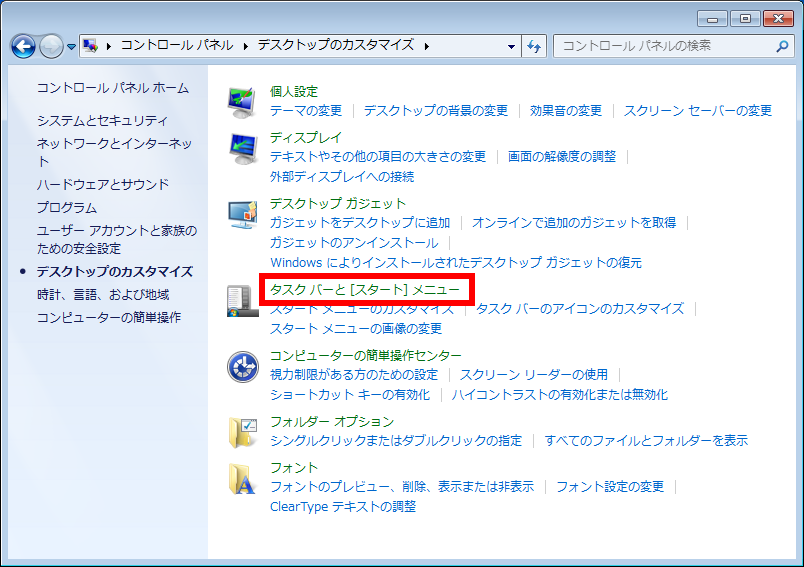
Task: Click フォントのプレビュー、削除、表示または非表示
Action: coord(402,487)
